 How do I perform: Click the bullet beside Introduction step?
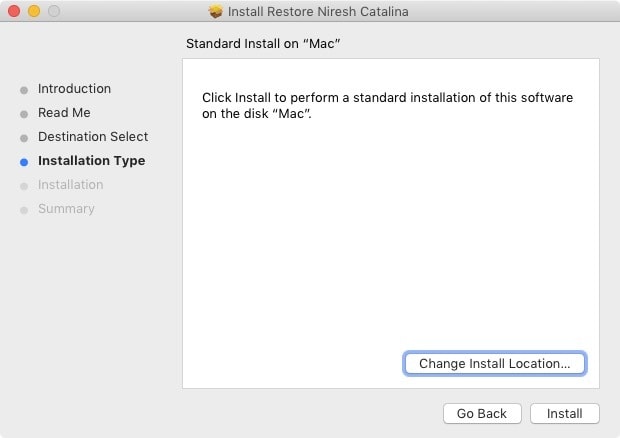(x=24, y=90)
